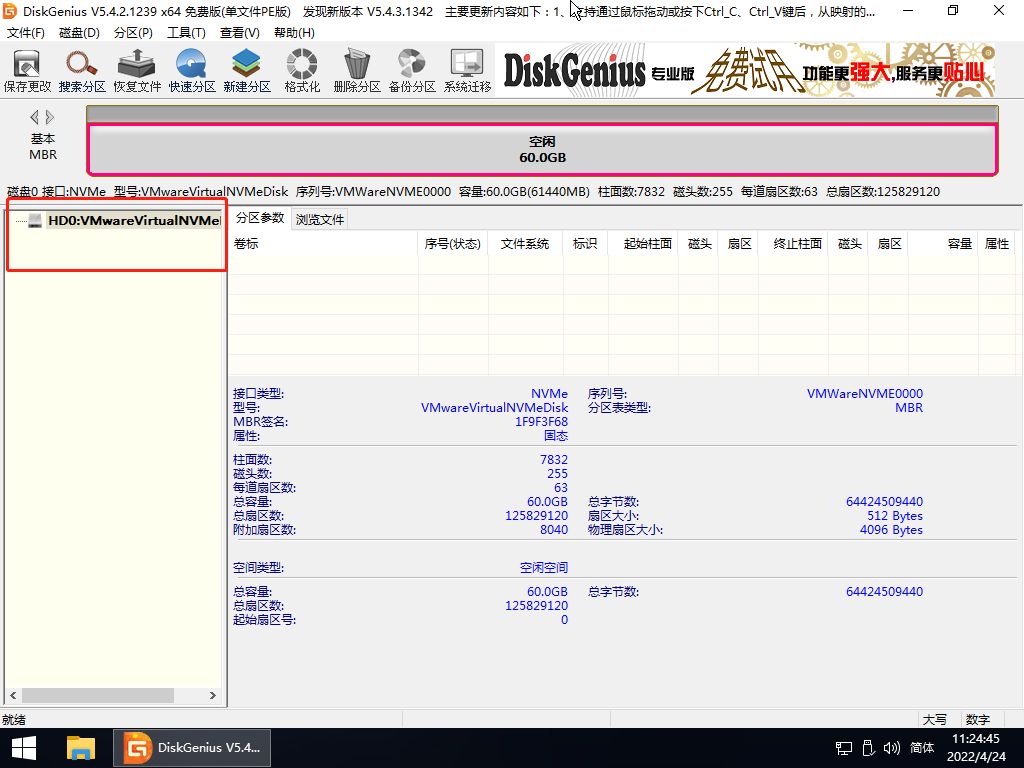Select the 删除分区 (Delete Partition) icon
Viewport: 1024px width, 768px height.
pos(357,71)
